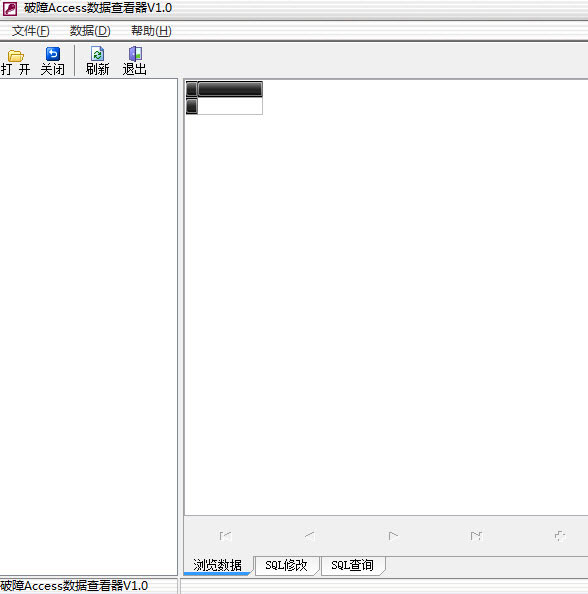
Task: Click the Close (关闭) database icon
Action: click(x=53, y=54)
